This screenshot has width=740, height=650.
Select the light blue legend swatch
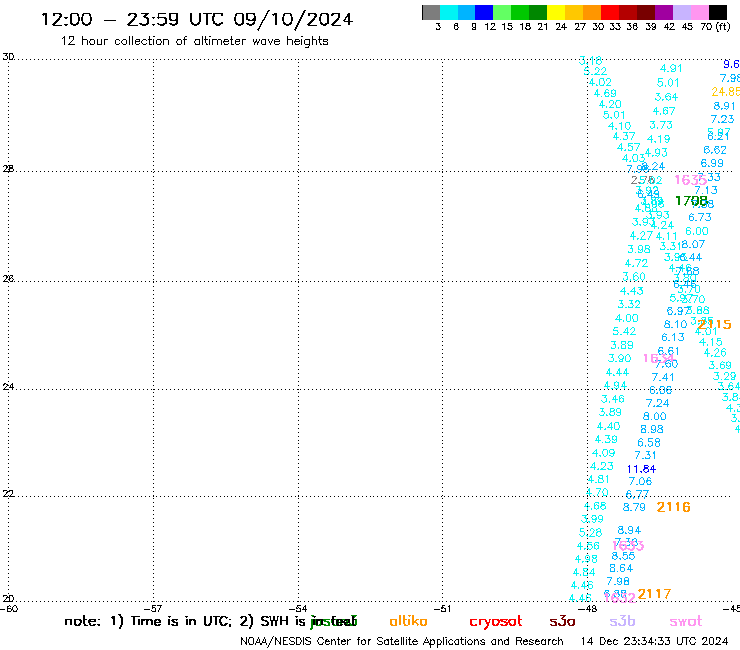click(x=467, y=12)
